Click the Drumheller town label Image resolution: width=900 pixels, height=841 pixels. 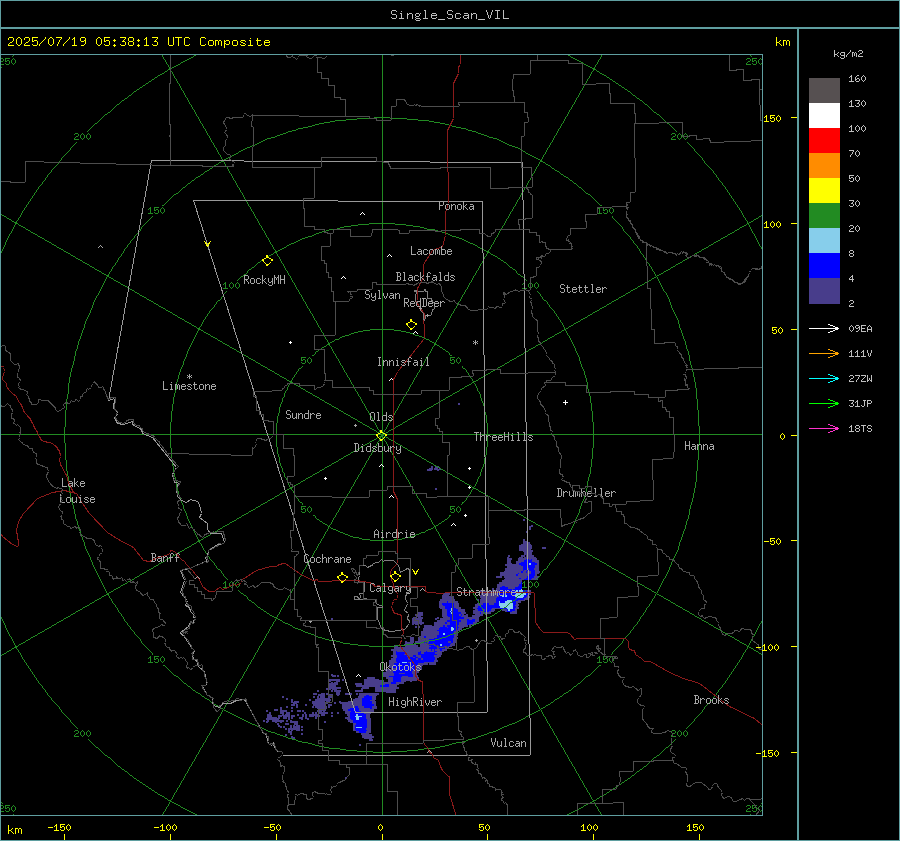(586, 493)
